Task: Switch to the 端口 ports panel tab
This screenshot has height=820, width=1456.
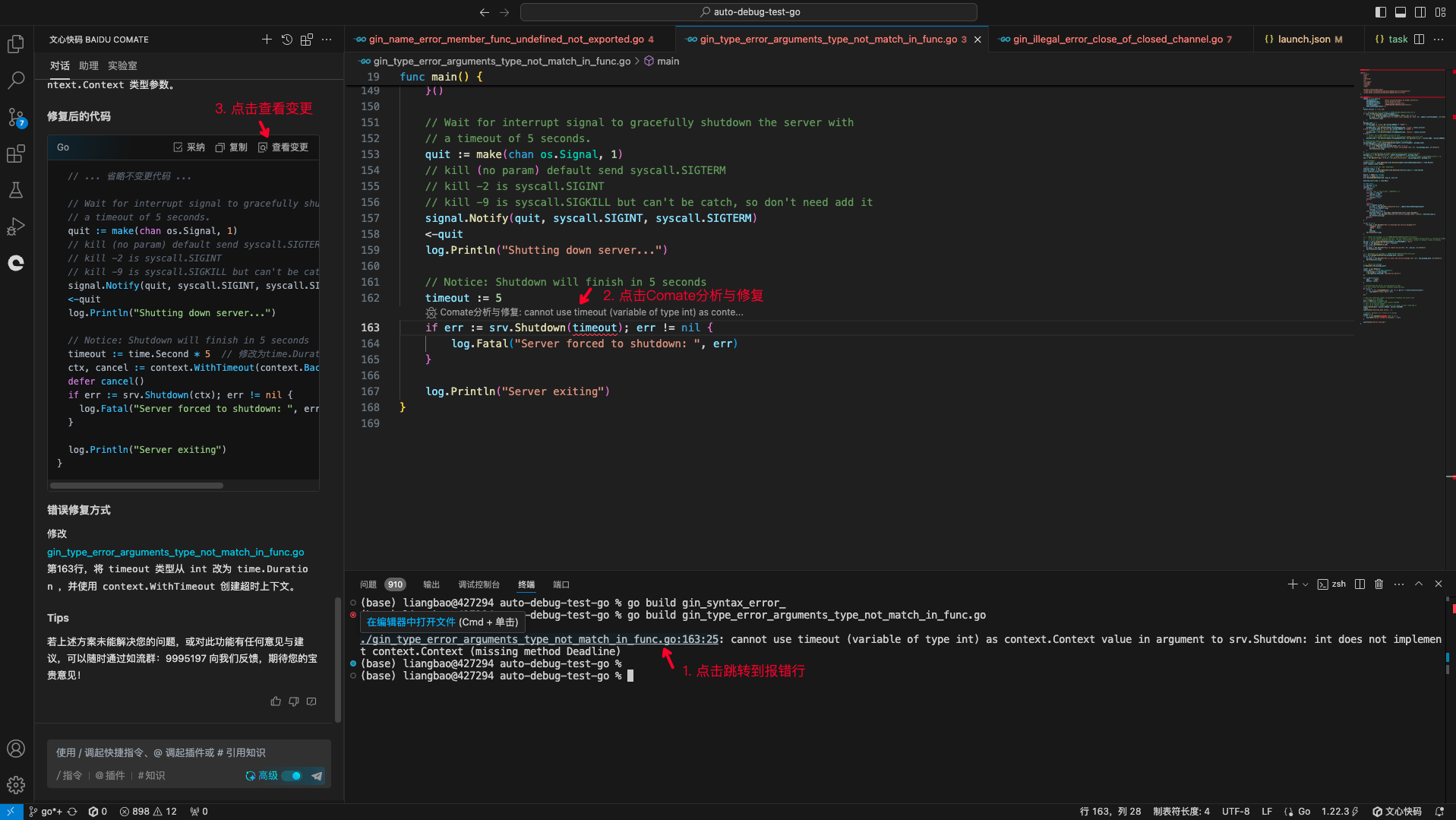Action: coord(561,584)
